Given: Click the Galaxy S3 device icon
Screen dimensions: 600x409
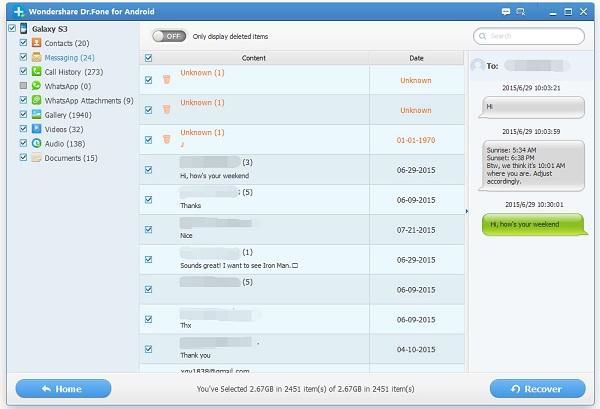Looking at the screenshot, I should tap(24, 28).
